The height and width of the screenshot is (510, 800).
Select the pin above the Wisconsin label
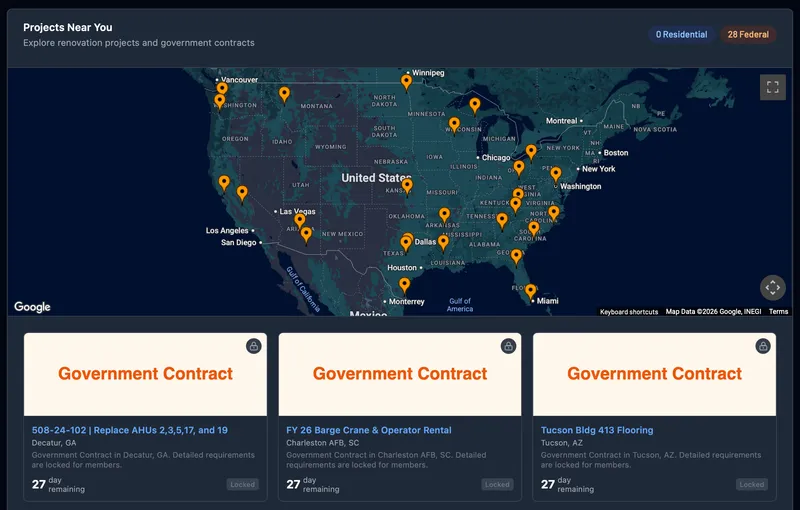pyautogui.click(x=454, y=125)
